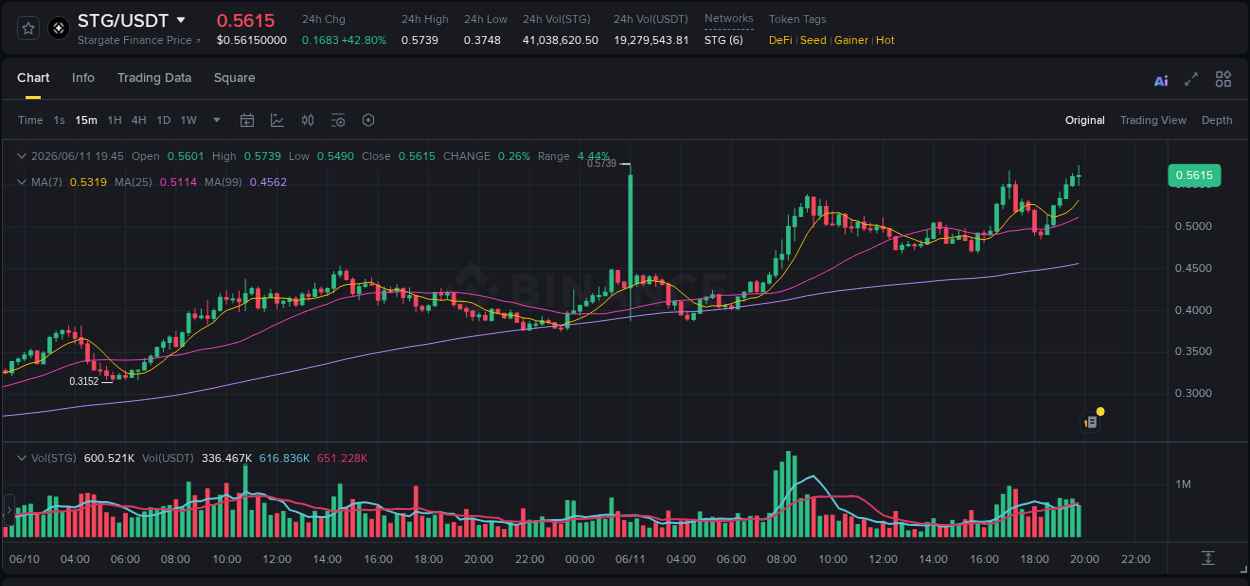Click the 24h Low value 0.3748
The image size is (1250, 586).
482,40
